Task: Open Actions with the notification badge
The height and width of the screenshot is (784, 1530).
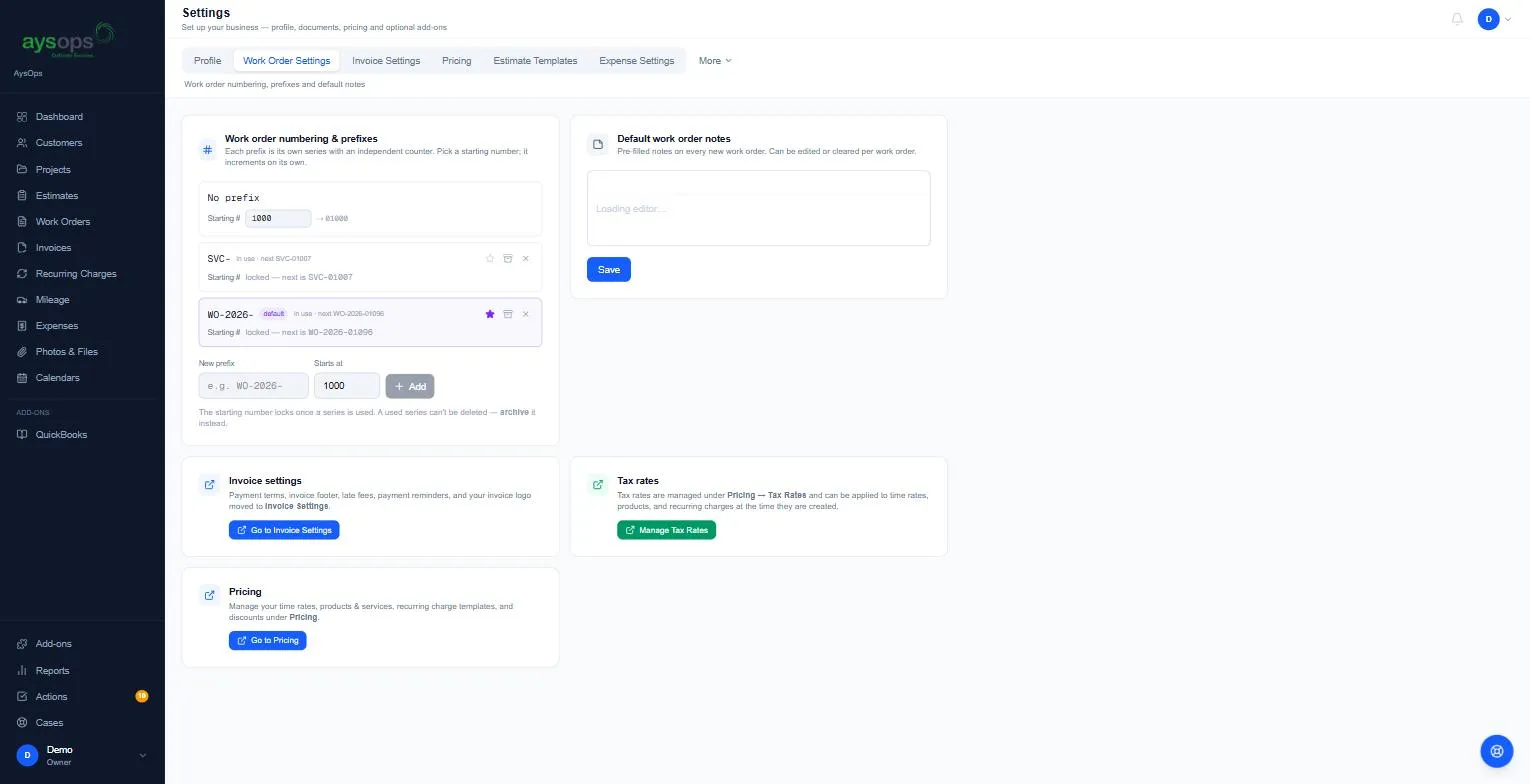Action: 82,697
